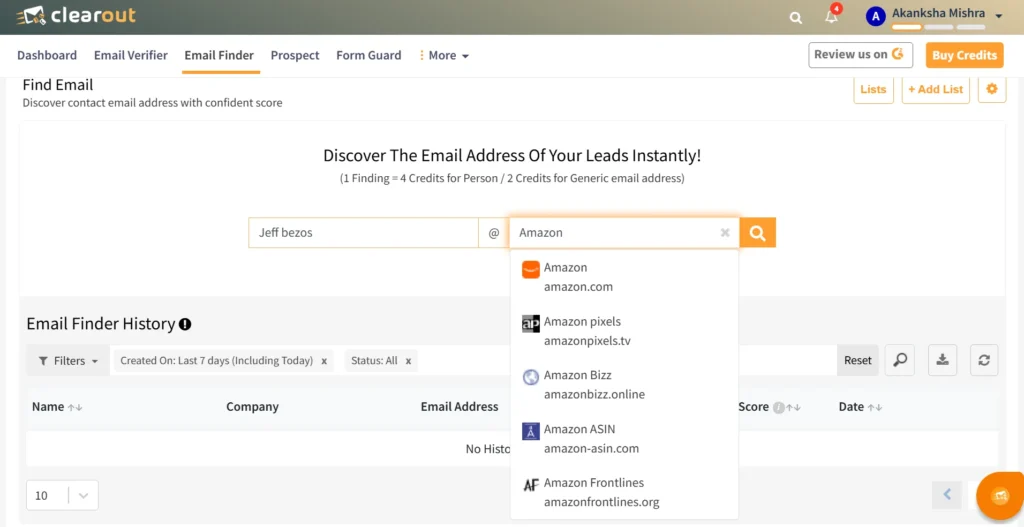
Task: Remove the Created On Last 7 days filter
Action: (324, 361)
